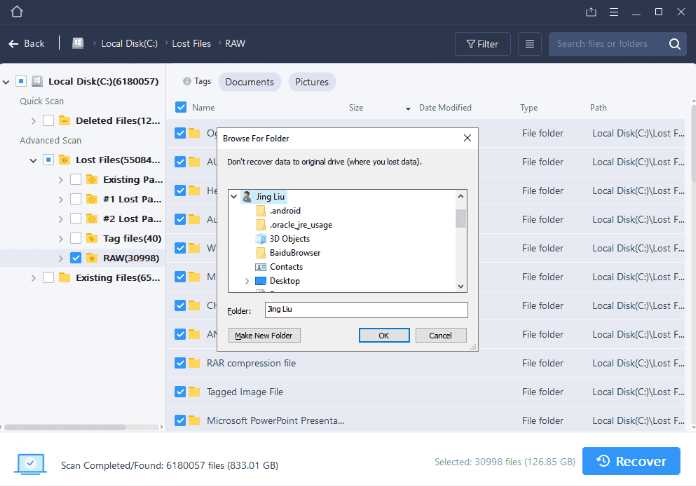This screenshot has width=696, height=486.
Task: Select the .oracle_jre_usage folder
Action: pos(301,225)
